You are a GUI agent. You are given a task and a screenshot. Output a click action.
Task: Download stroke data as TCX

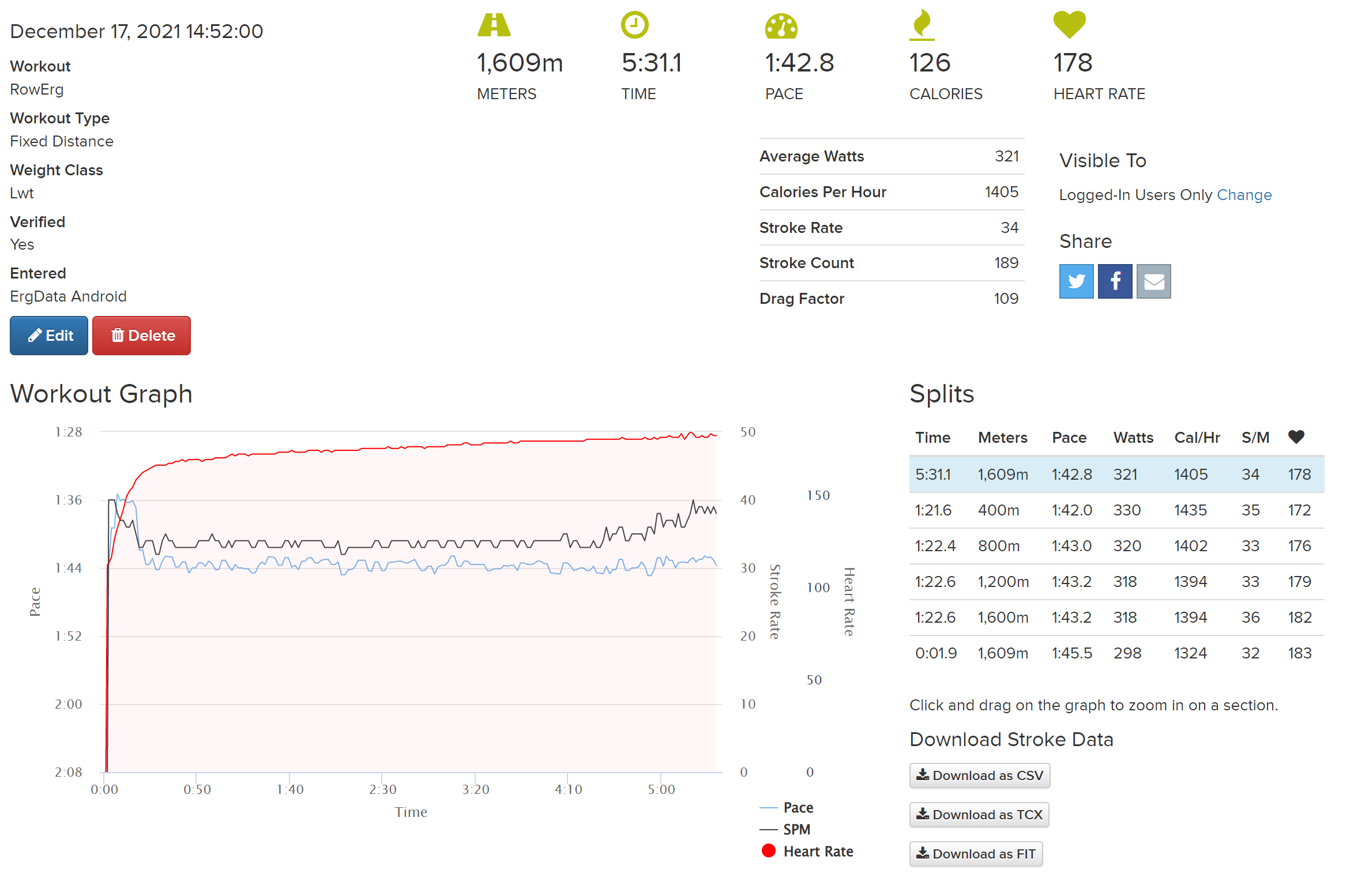979,815
